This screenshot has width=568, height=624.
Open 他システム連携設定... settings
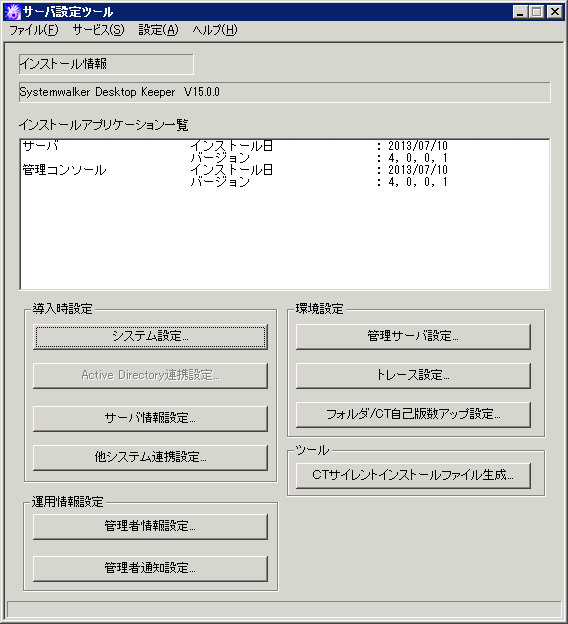coord(150,458)
